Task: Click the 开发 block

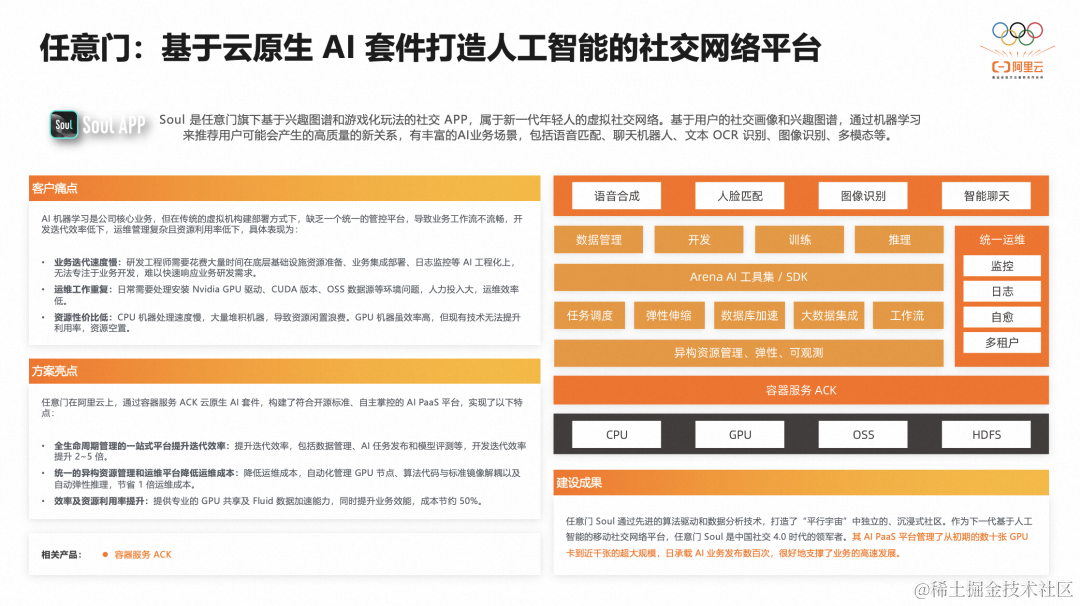Action: 698,240
